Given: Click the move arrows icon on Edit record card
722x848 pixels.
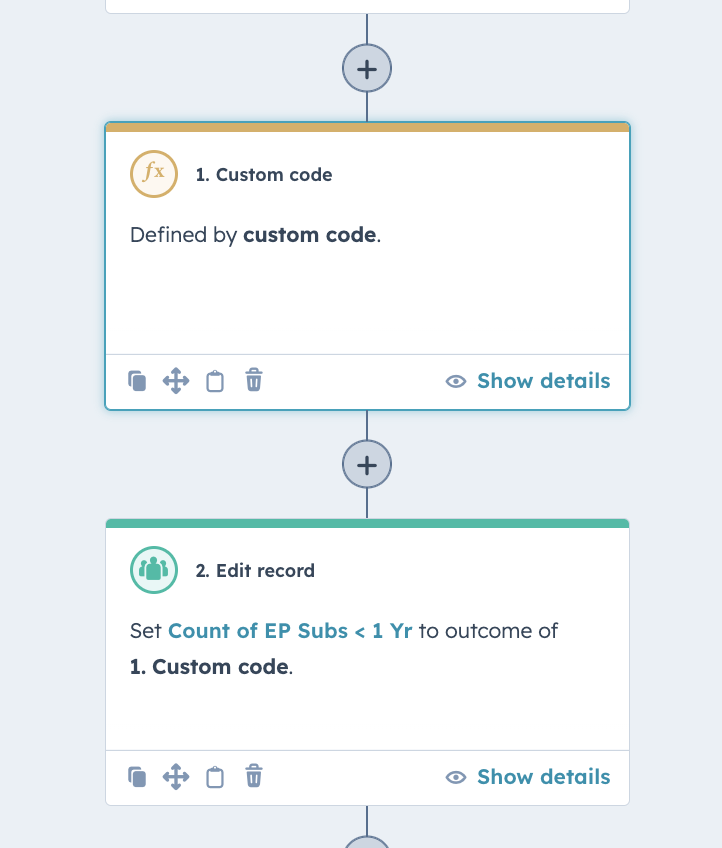Looking at the screenshot, I should tap(175, 777).
